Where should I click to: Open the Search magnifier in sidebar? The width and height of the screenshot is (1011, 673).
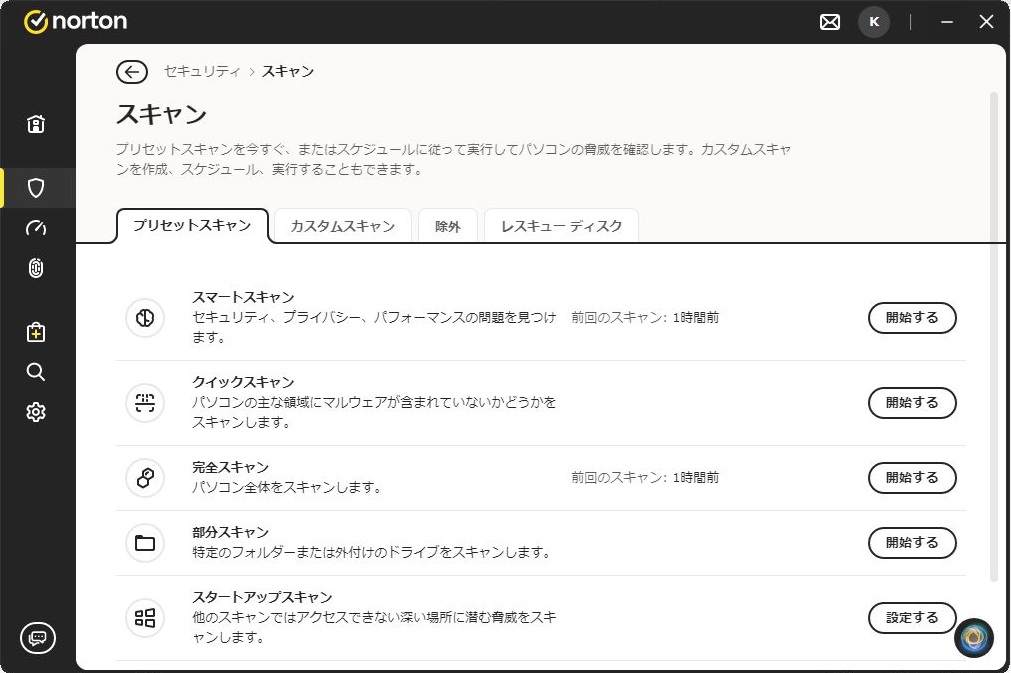pos(36,372)
